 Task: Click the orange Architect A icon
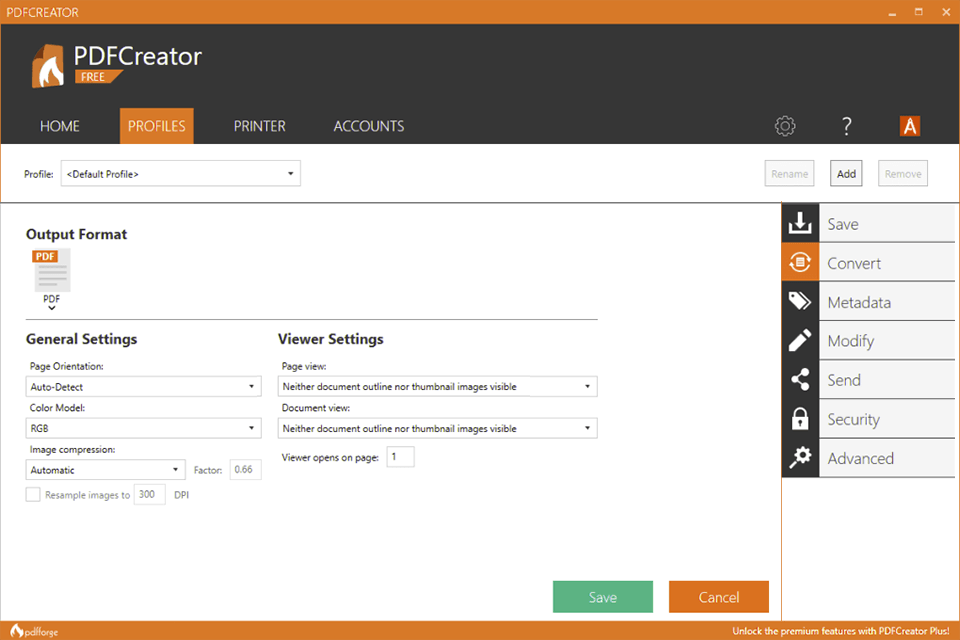[x=910, y=126]
